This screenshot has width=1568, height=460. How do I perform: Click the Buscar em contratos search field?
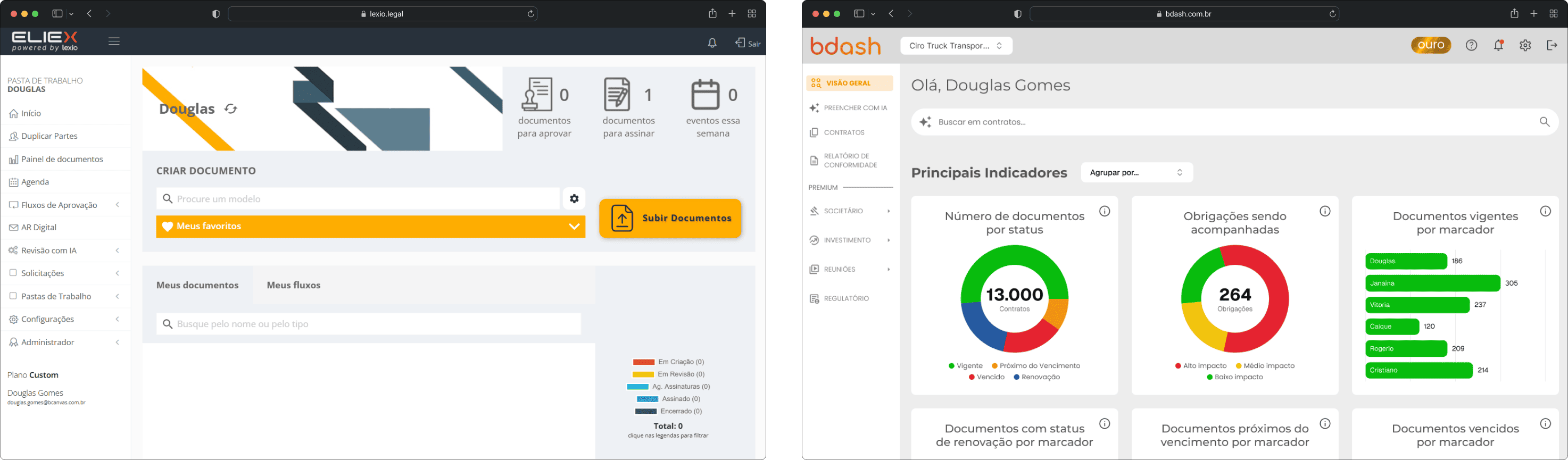(1234, 122)
